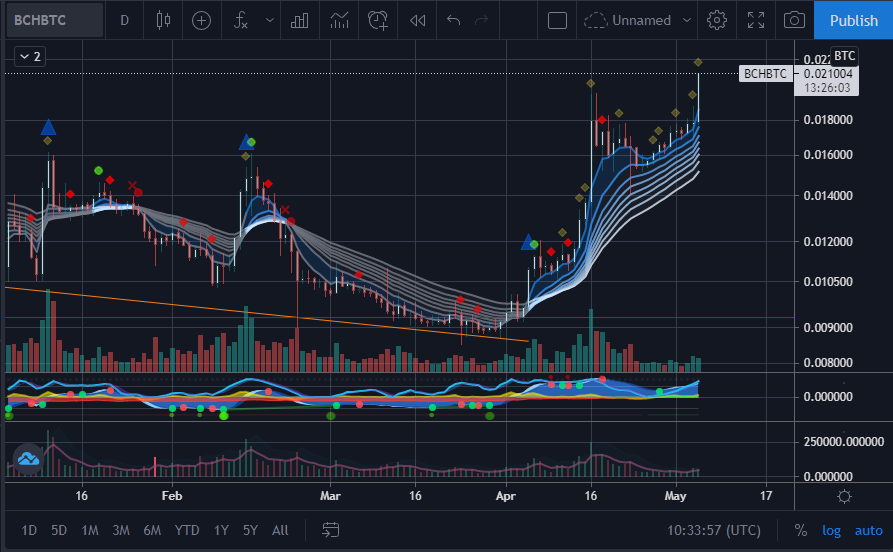Select the 3M date range

[121, 530]
